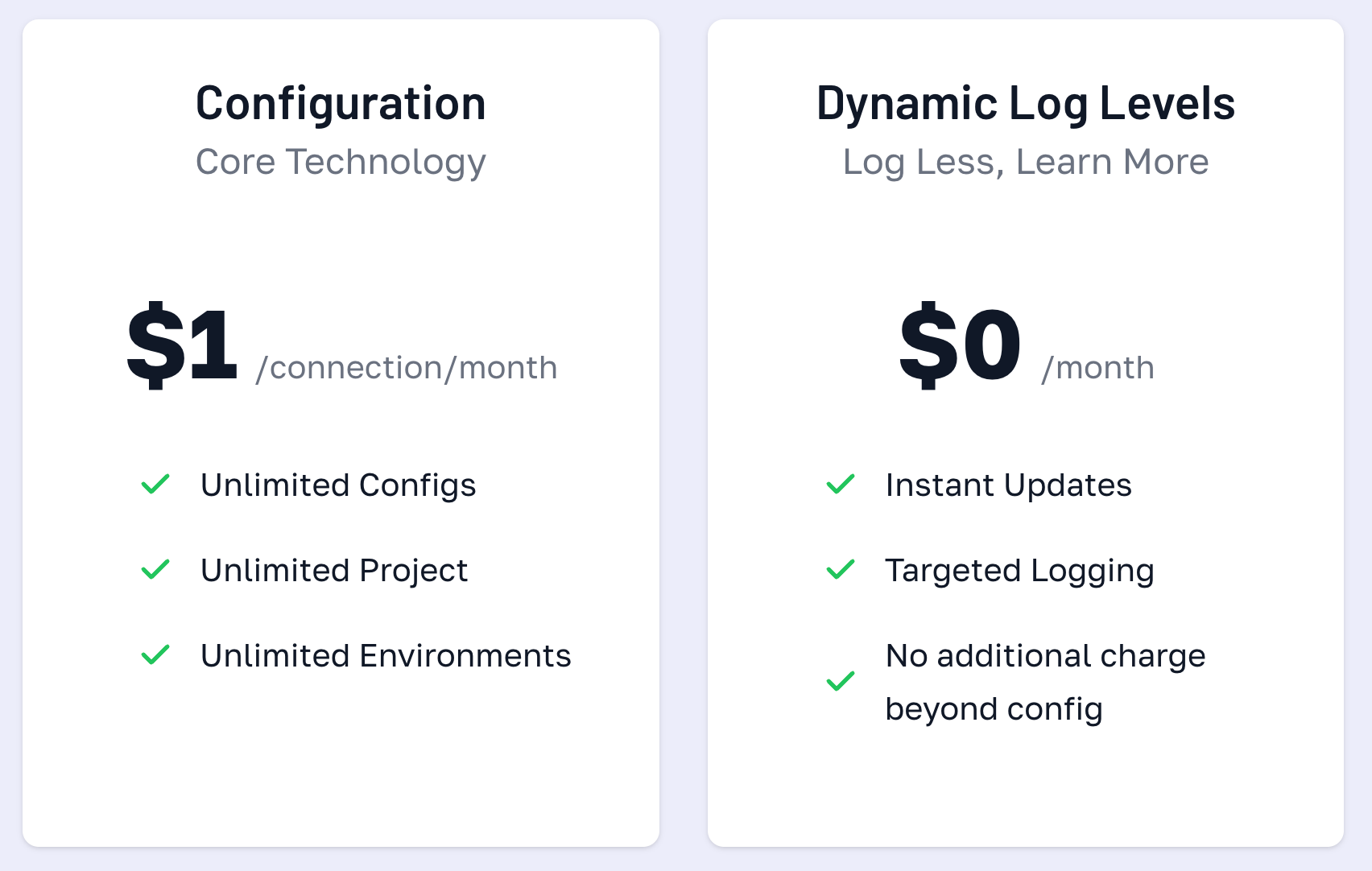Viewport: 1372px width, 871px height.
Task: Click the Log Less, Learn More subtitle
Action: (x=1026, y=163)
